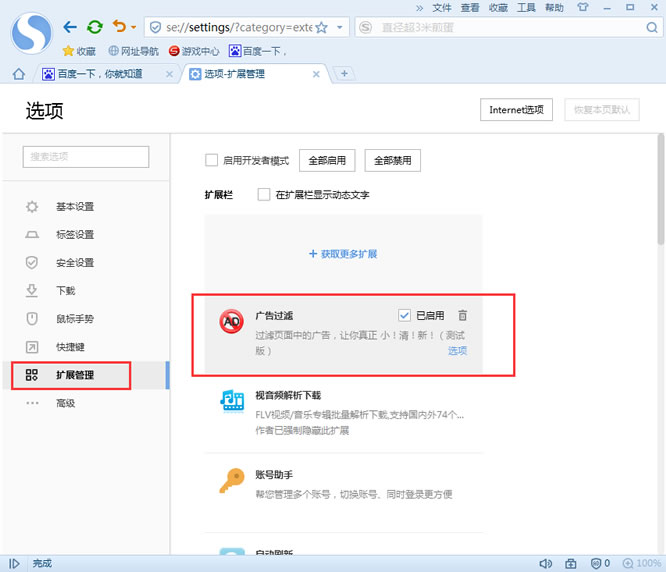Enable the 启用开发者模式 checkbox
This screenshot has width=666, height=572.
point(211,160)
